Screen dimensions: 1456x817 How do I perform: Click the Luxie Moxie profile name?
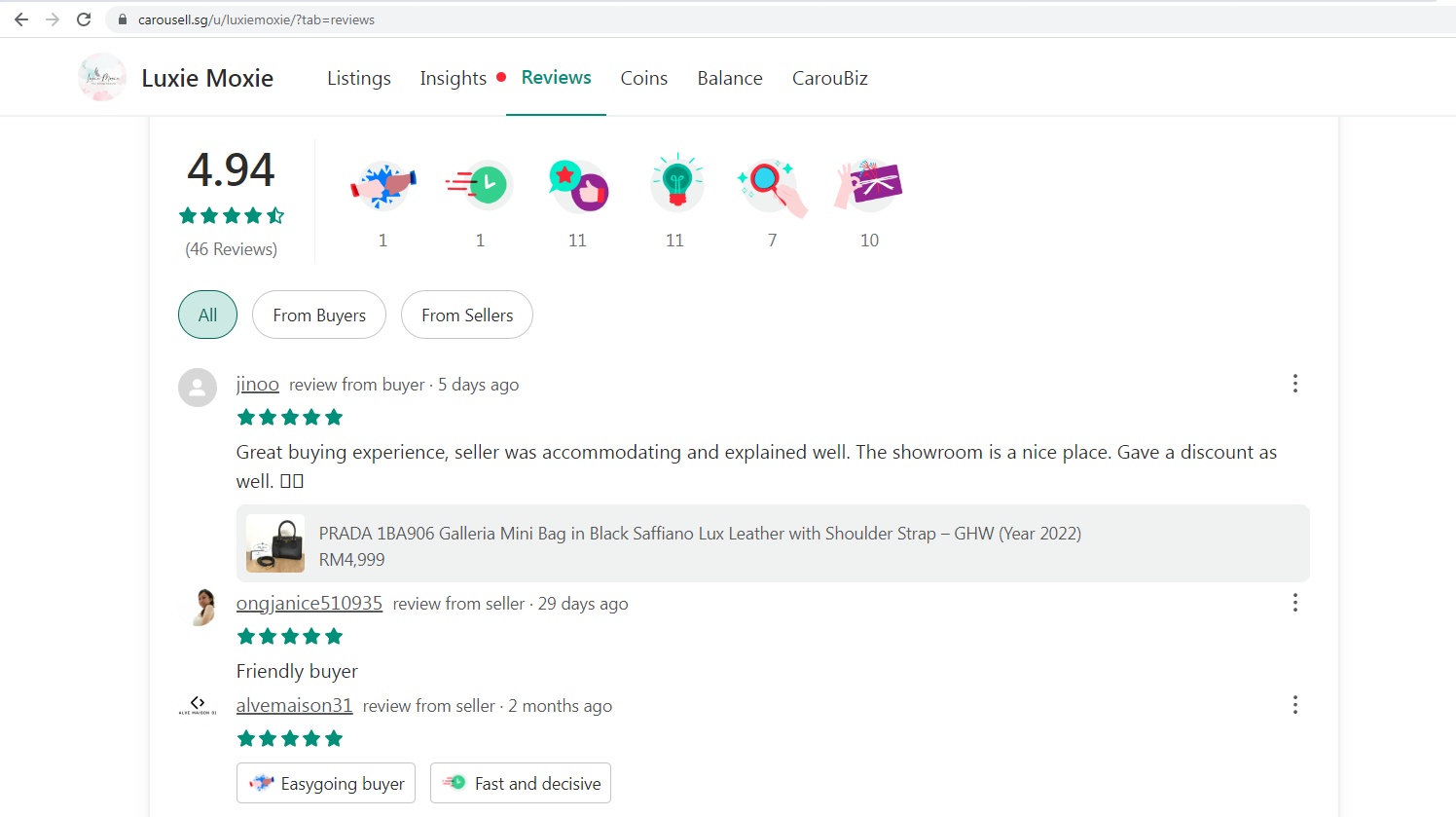pyautogui.click(x=207, y=78)
